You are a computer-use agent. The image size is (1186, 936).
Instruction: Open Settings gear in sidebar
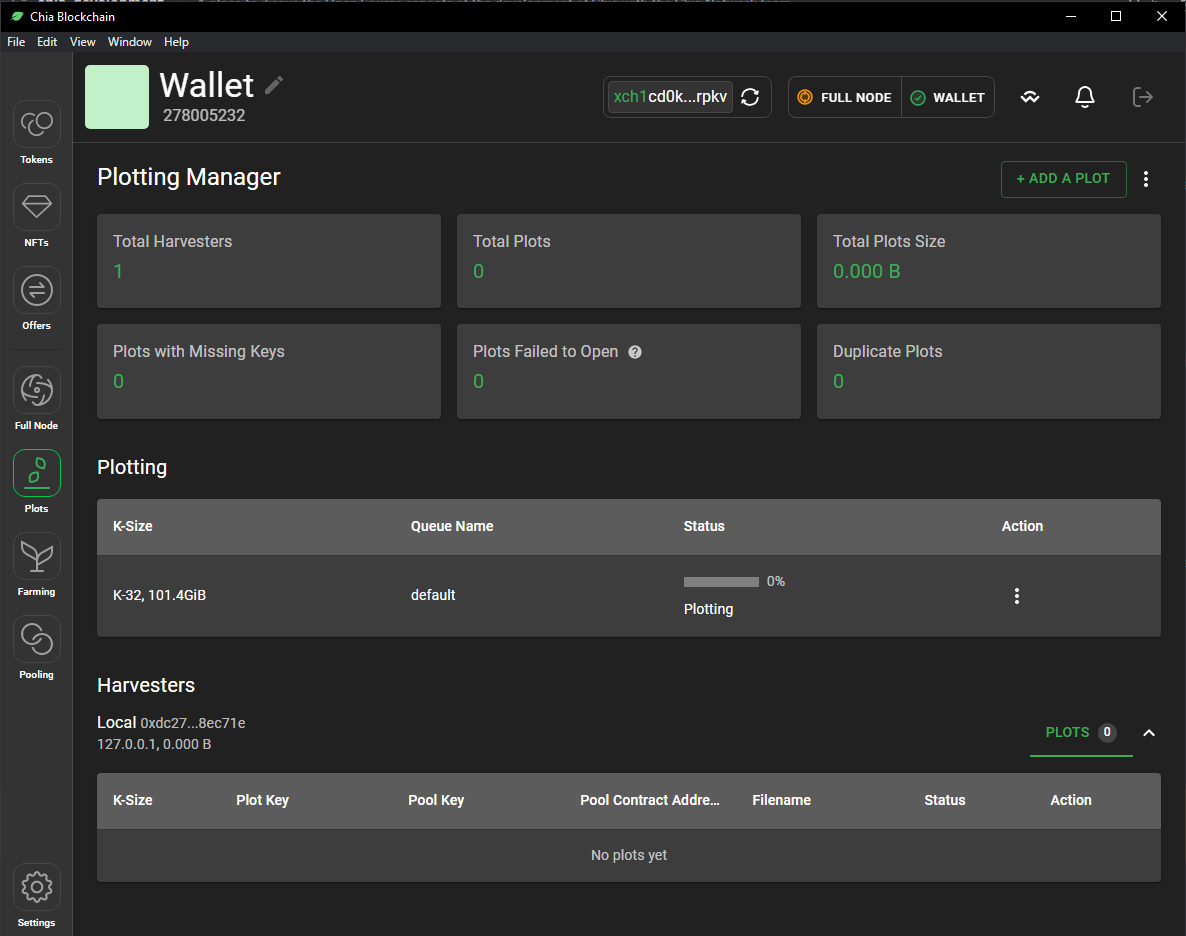point(37,887)
